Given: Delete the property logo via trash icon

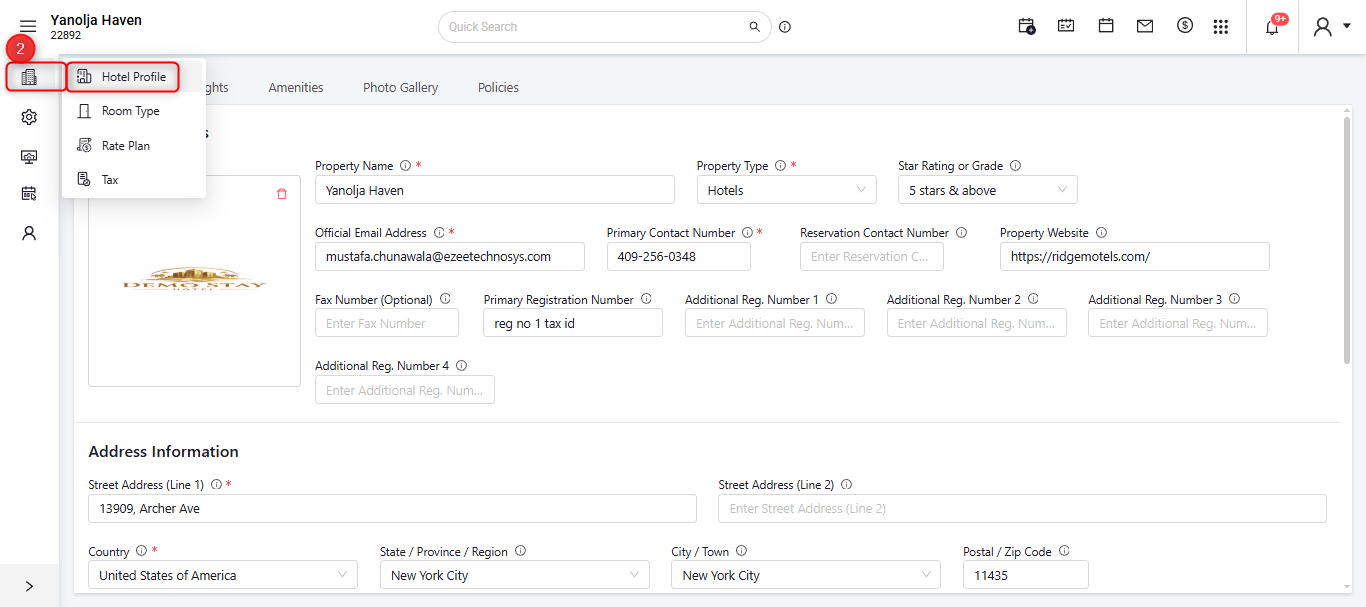Looking at the screenshot, I should click(282, 194).
